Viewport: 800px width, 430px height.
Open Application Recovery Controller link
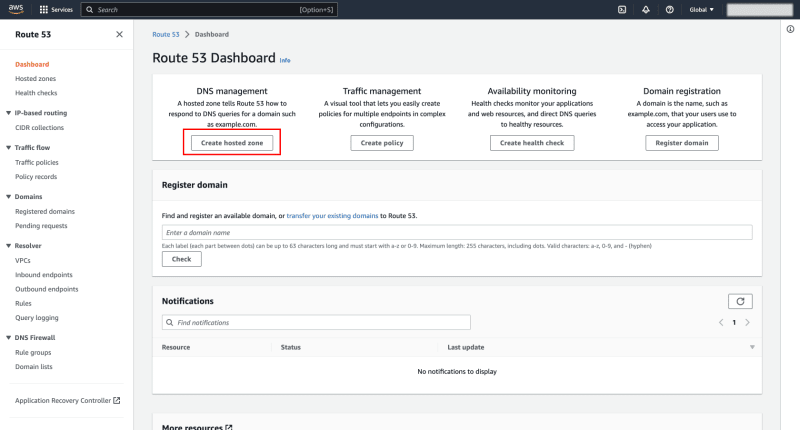pos(67,400)
